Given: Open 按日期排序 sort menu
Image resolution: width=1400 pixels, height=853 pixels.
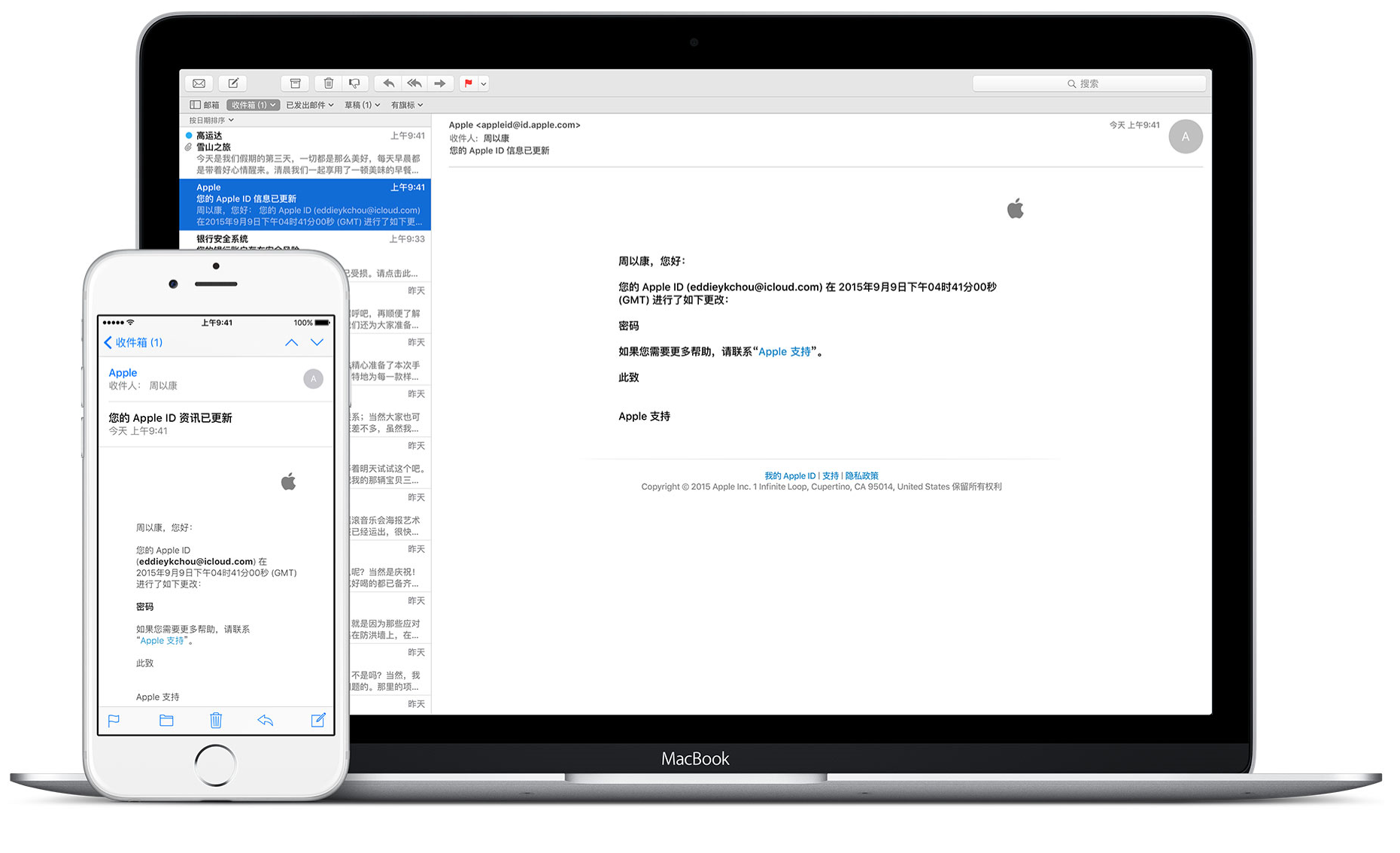Looking at the screenshot, I should click(211, 120).
